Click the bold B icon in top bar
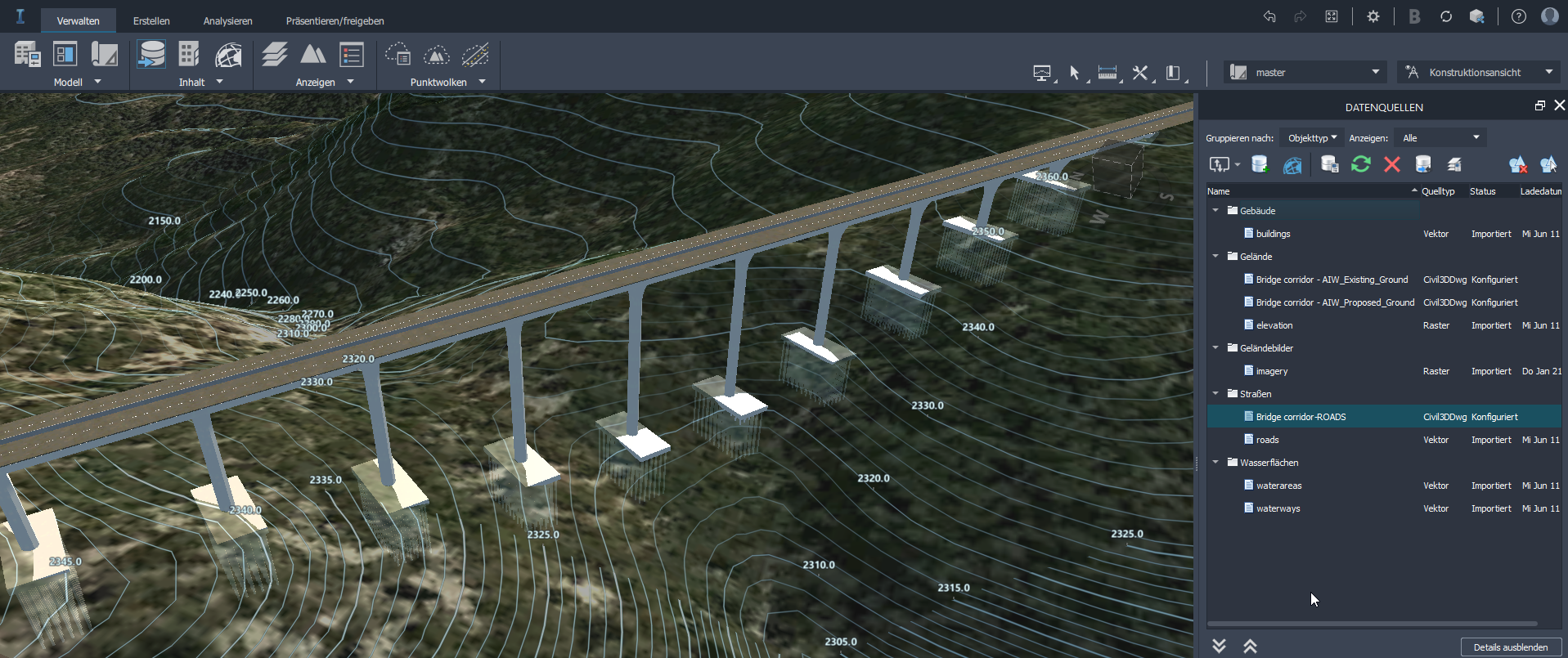Screen dimensions: 1568x658 (x=1414, y=16)
